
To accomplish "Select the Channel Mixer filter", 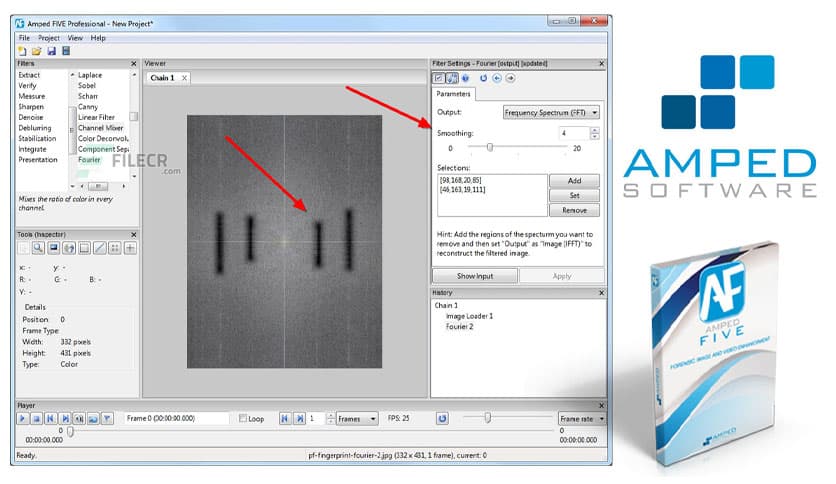I will click(100, 128).
